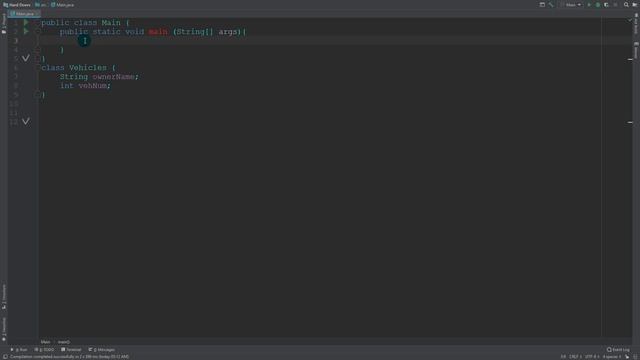Image resolution: width=640 pixels, height=360 pixels.
Task: Click the fold end marker on line 9
Action: (37, 94)
